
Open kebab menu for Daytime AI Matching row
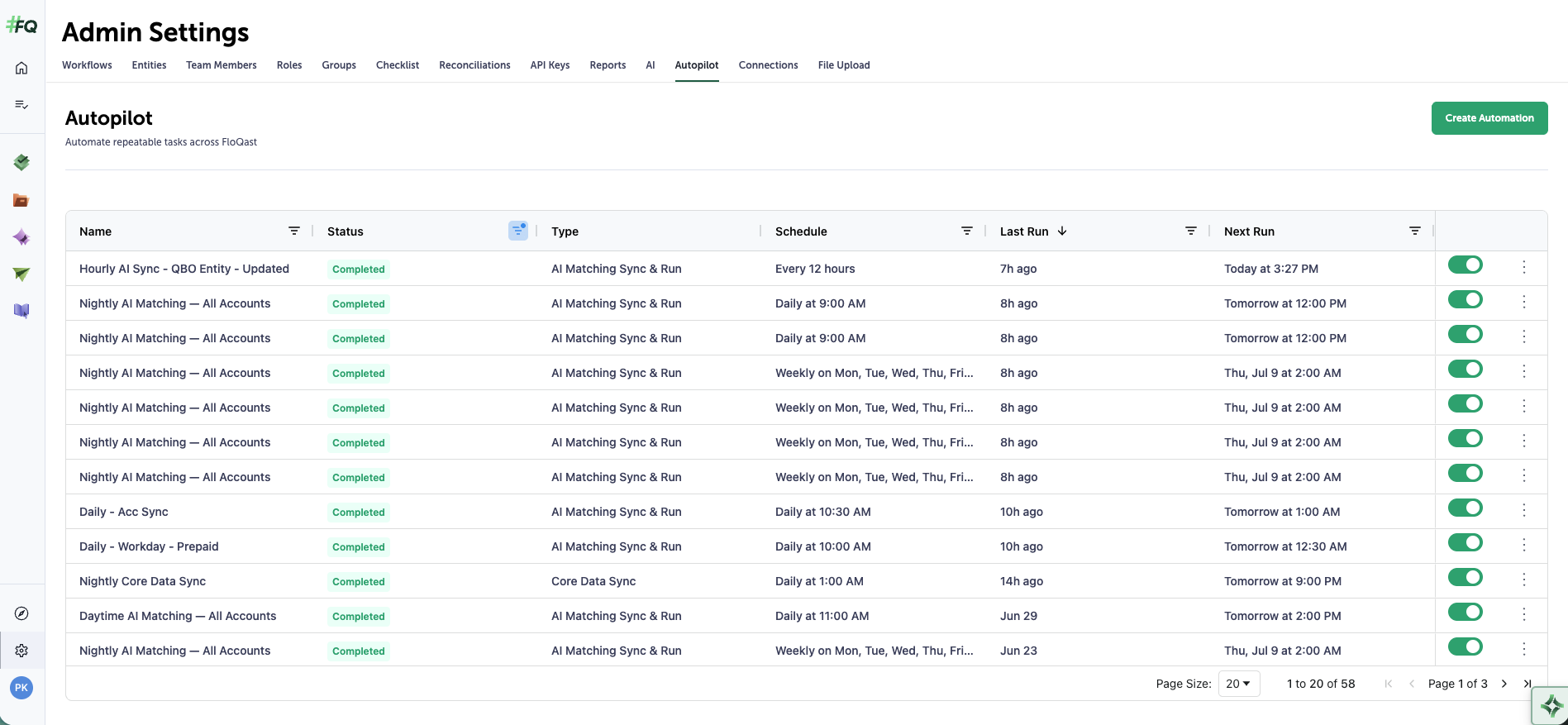[1524, 614]
